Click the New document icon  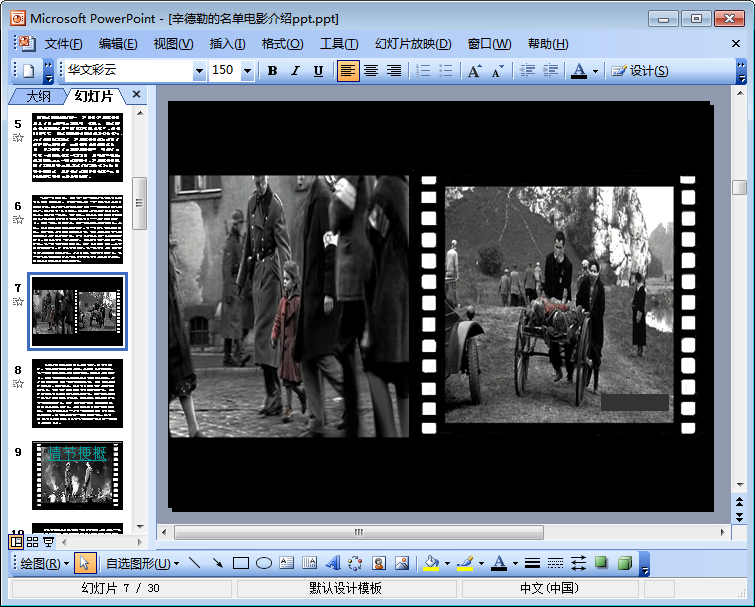[x=28, y=71]
